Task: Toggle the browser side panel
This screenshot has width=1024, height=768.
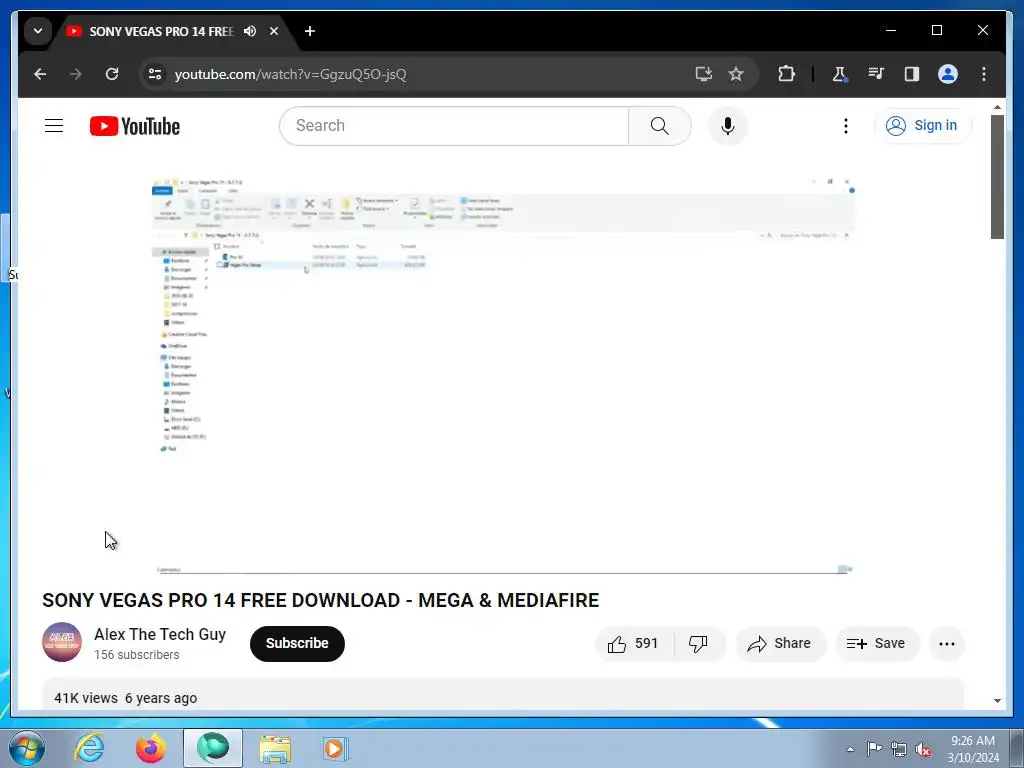Action: tap(912, 74)
